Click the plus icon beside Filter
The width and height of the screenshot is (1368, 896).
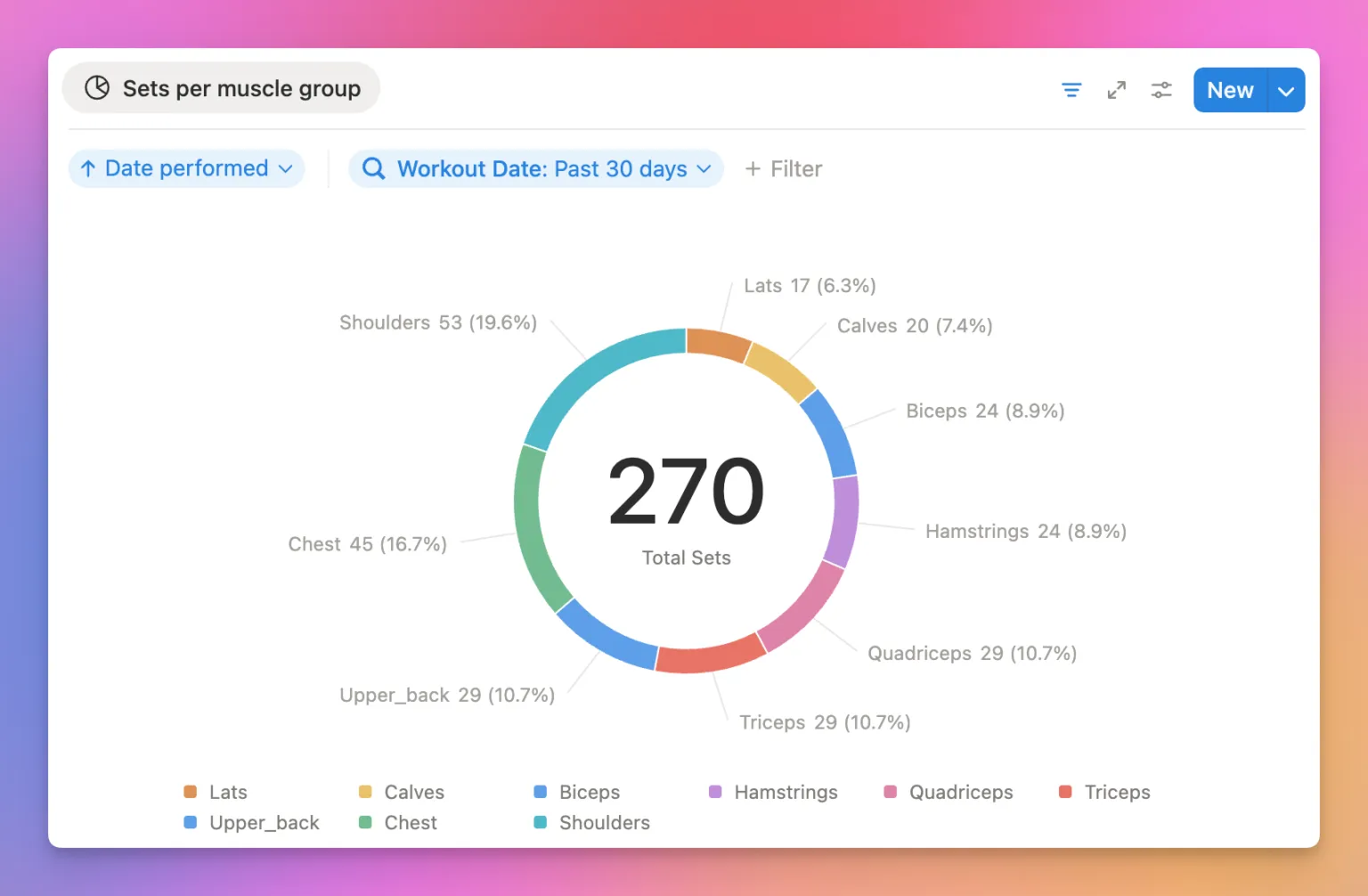(x=753, y=169)
